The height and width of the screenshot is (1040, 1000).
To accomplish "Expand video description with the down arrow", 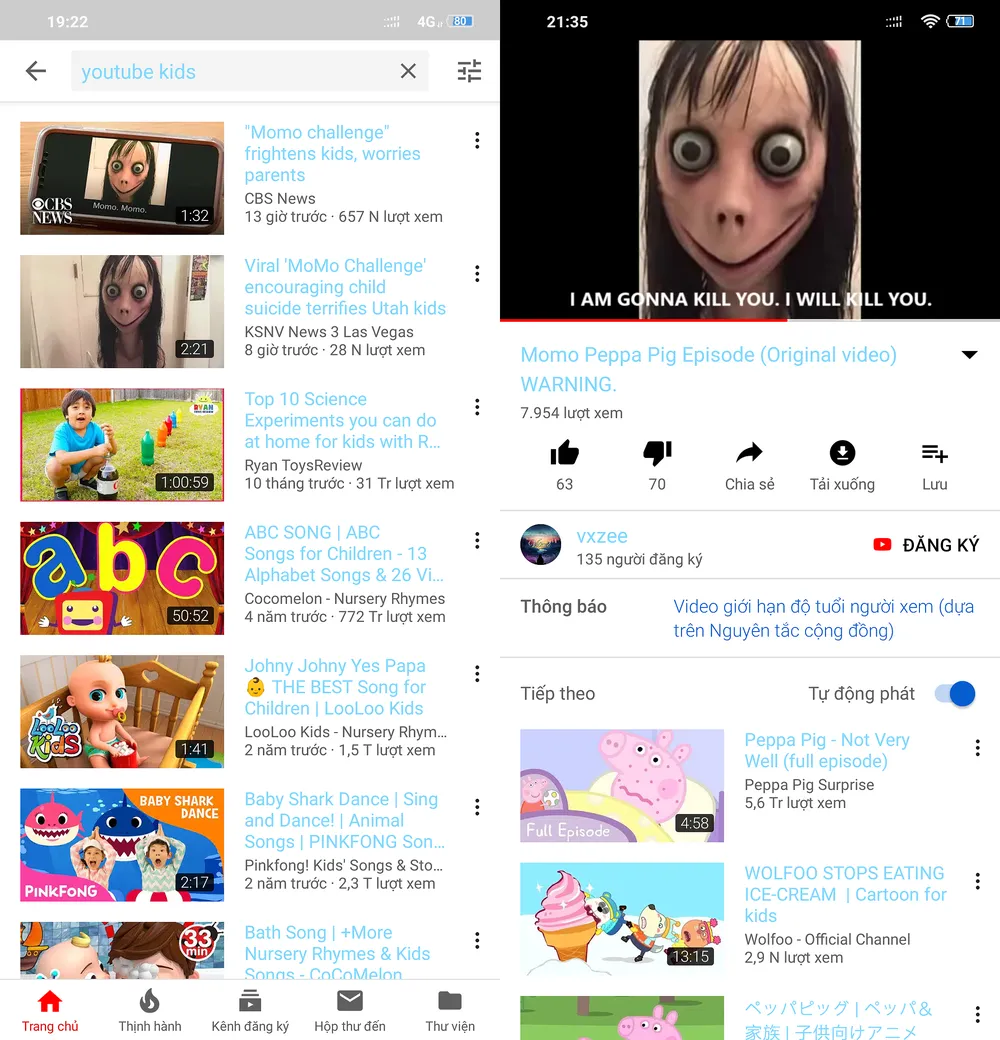I will coord(969,355).
